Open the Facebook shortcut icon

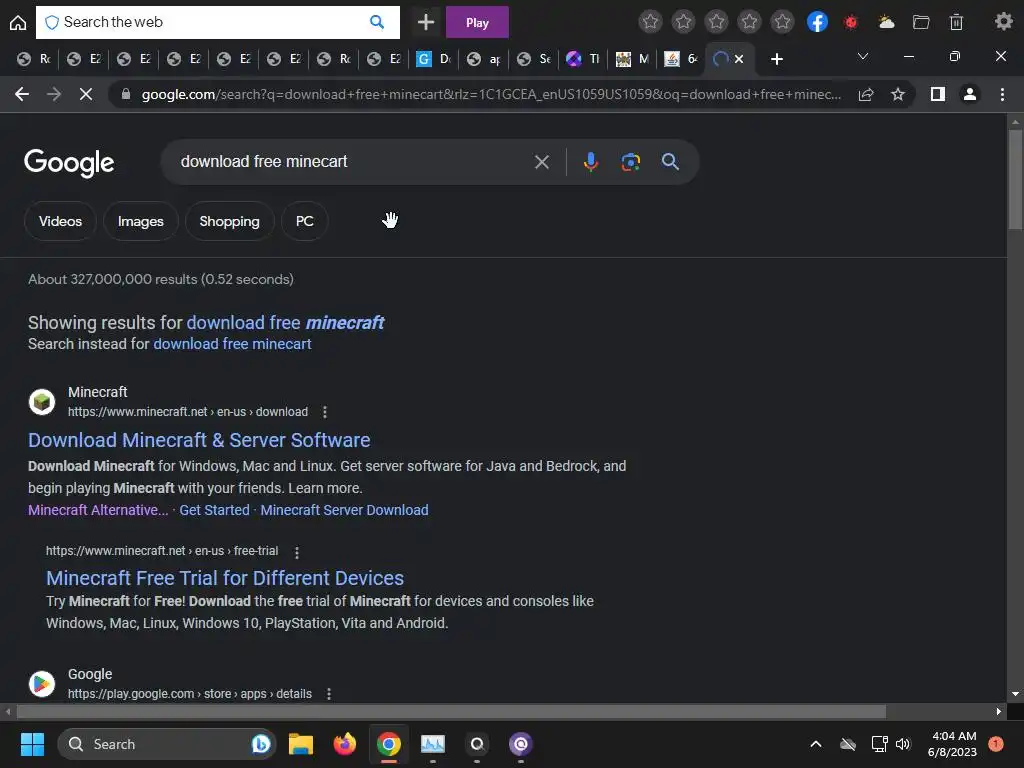tap(817, 22)
